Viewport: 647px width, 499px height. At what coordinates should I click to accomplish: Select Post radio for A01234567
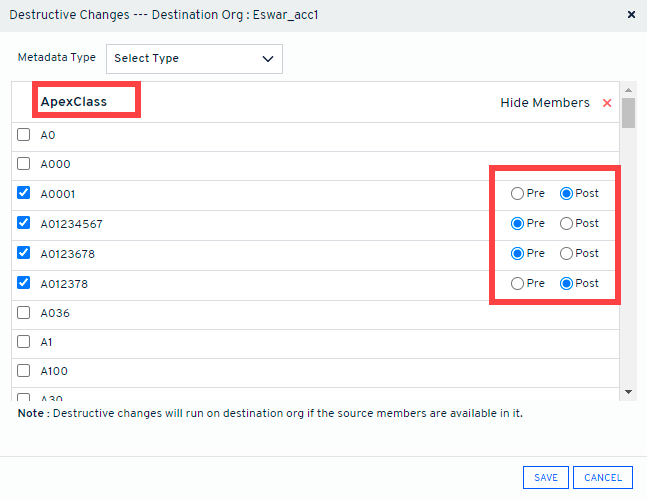click(x=567, y=224)
